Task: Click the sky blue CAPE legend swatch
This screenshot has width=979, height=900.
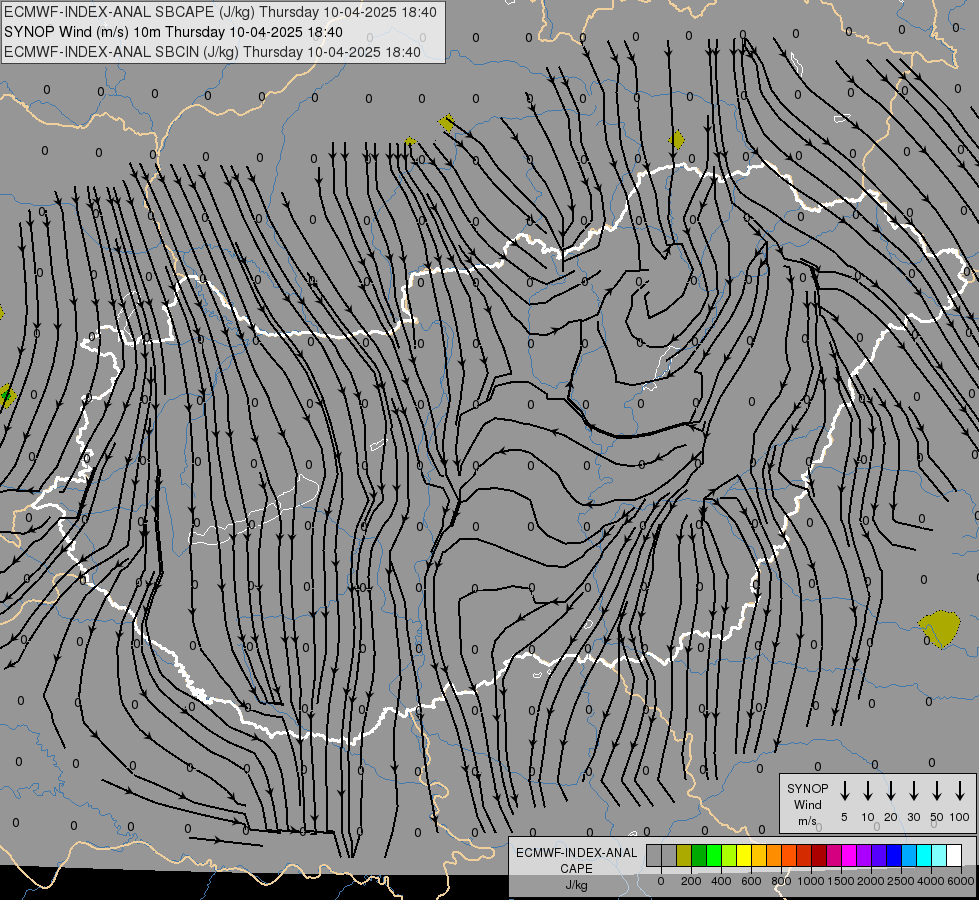Action: [908, 855]
